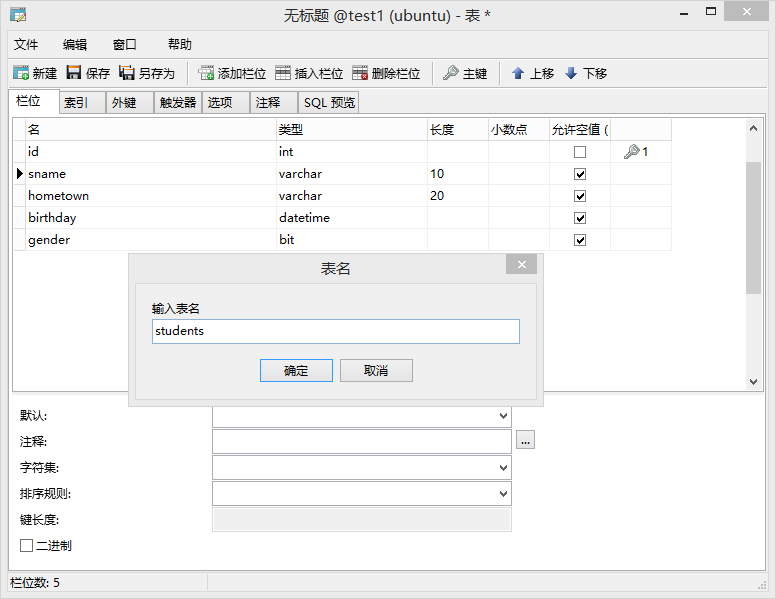The height and width of the screenshot is (599, 776).
Task: Click the 下移 (Move Down) arrow icon
Action: click(x=571, y=73)
